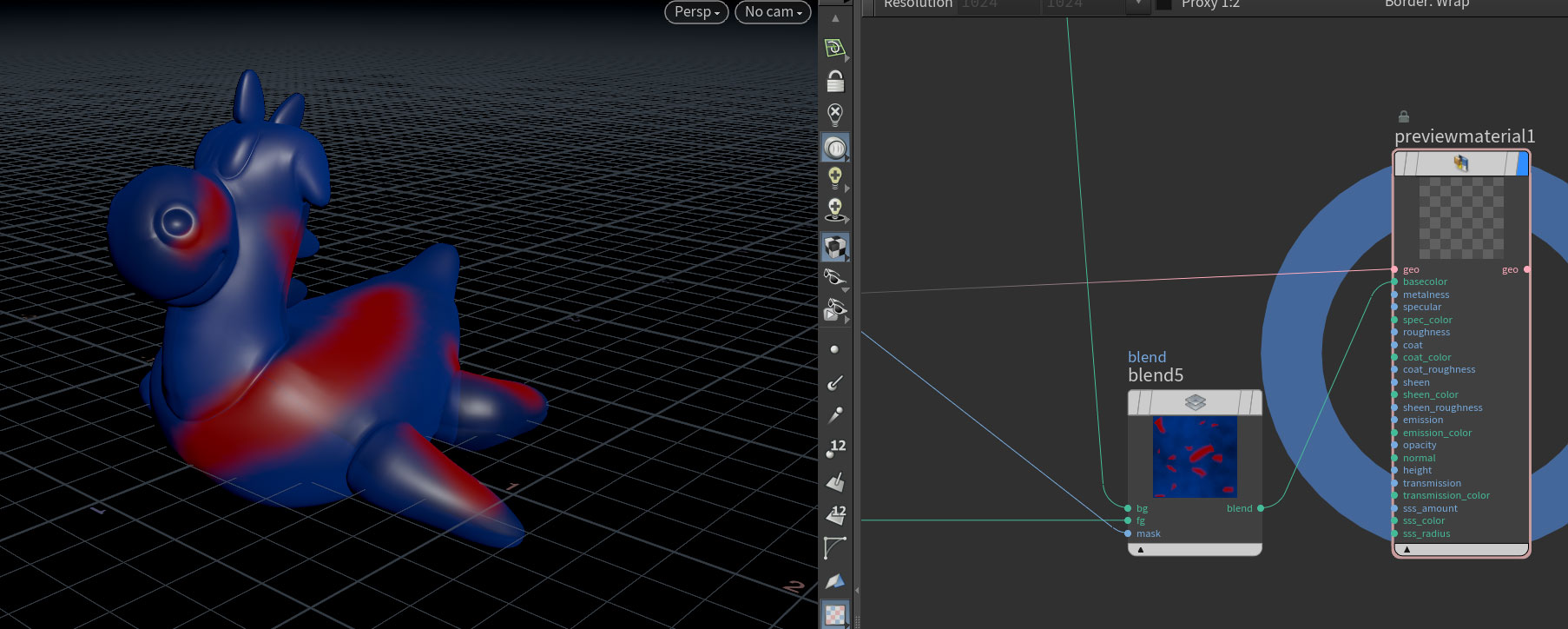
Task: Toggle the display primitive normals icon
Action: pos(835,481)
